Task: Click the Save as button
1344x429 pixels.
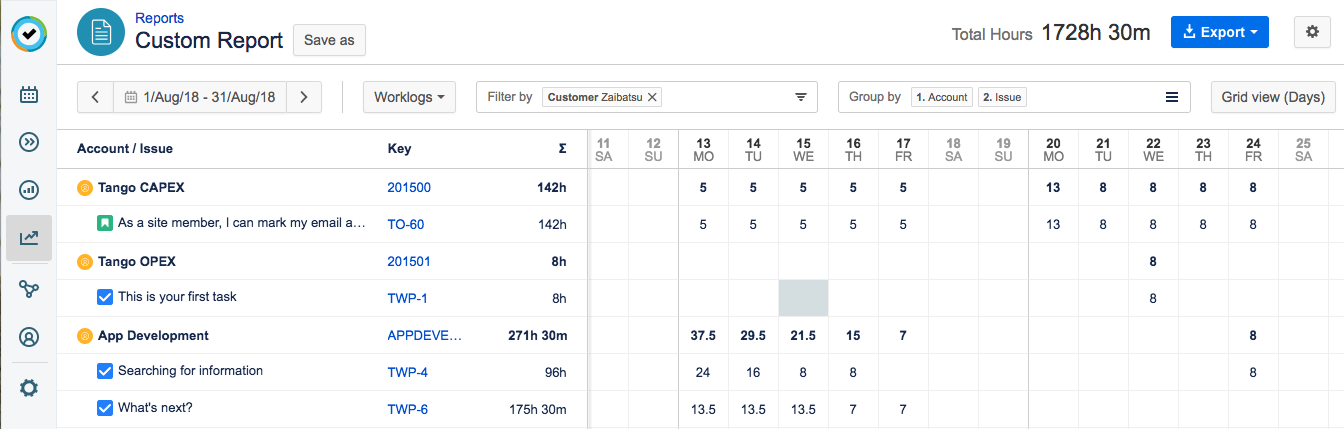Action: (329, 40)
